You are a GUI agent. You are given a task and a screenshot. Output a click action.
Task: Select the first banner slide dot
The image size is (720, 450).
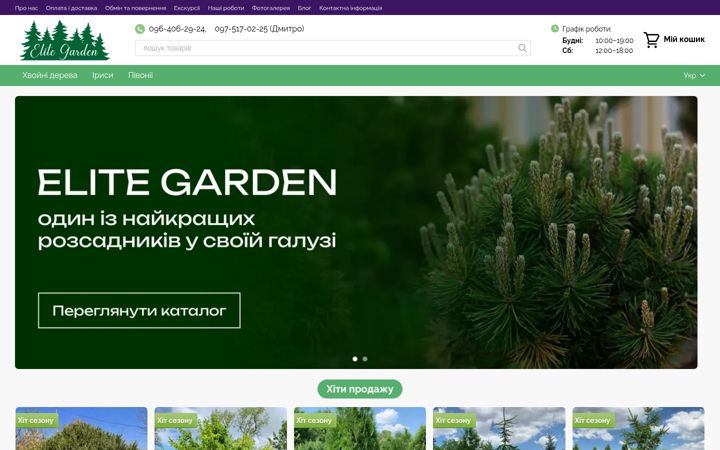pos(355,359)
